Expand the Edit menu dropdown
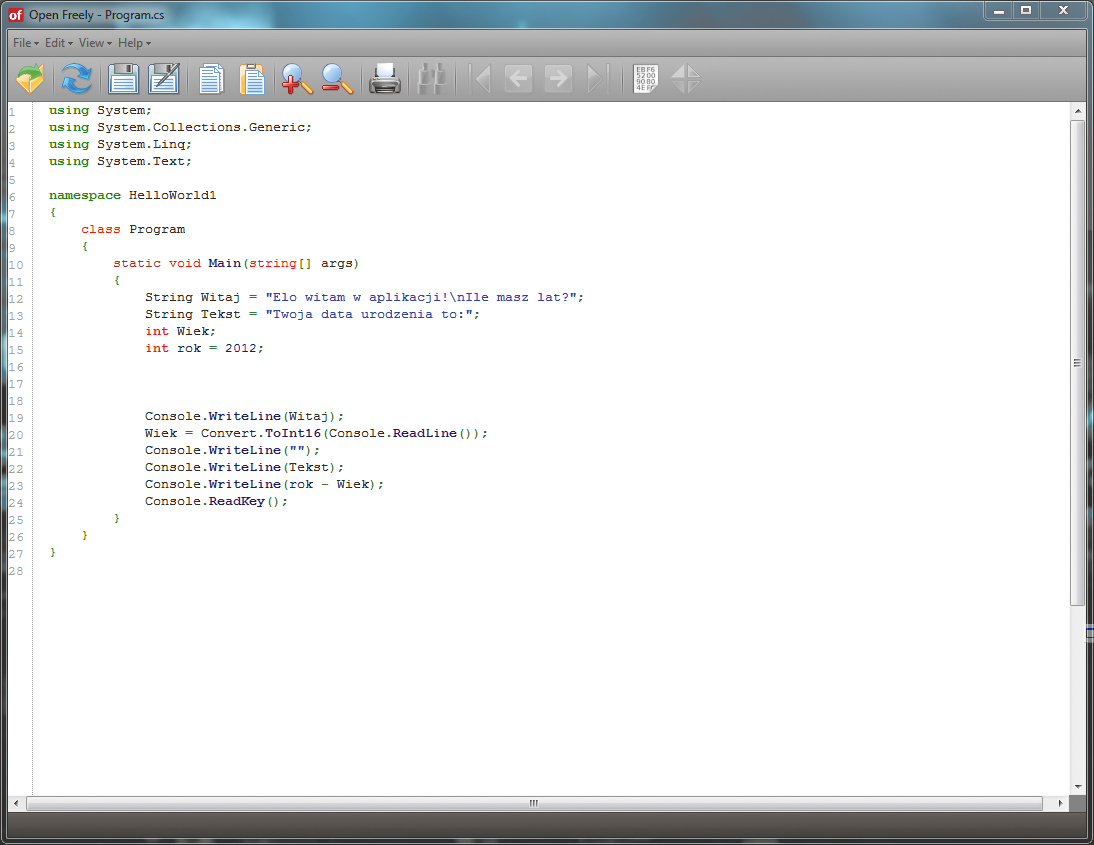Screen dimensions: 1094x845 [x=59, y=43]
